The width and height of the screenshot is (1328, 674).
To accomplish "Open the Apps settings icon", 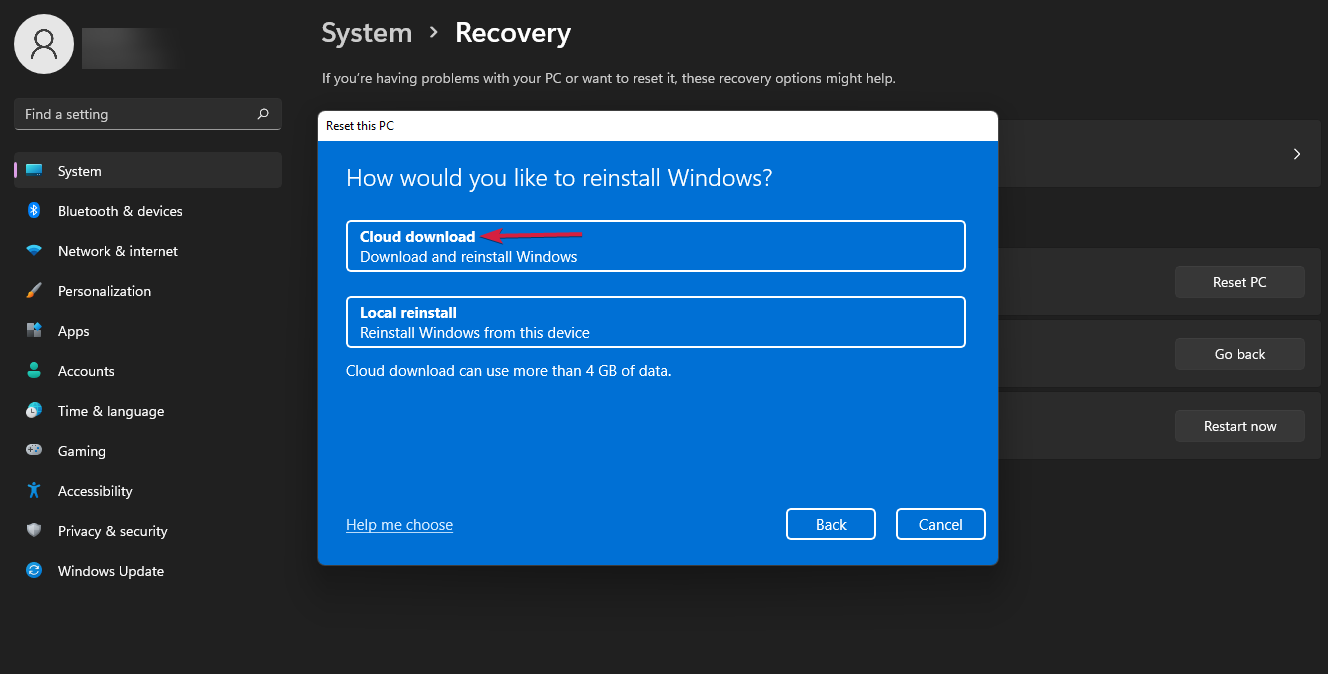I will pos(35,331).
